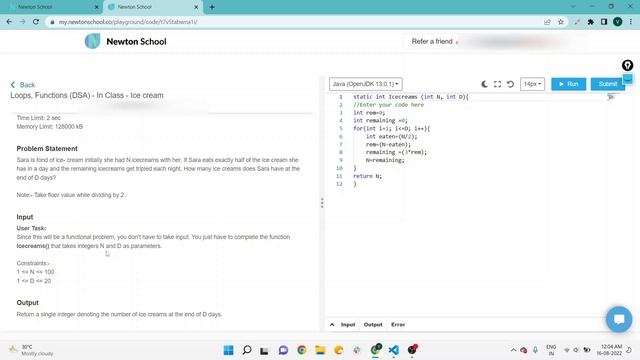Click the return N line in the editor

coord(367,176)
